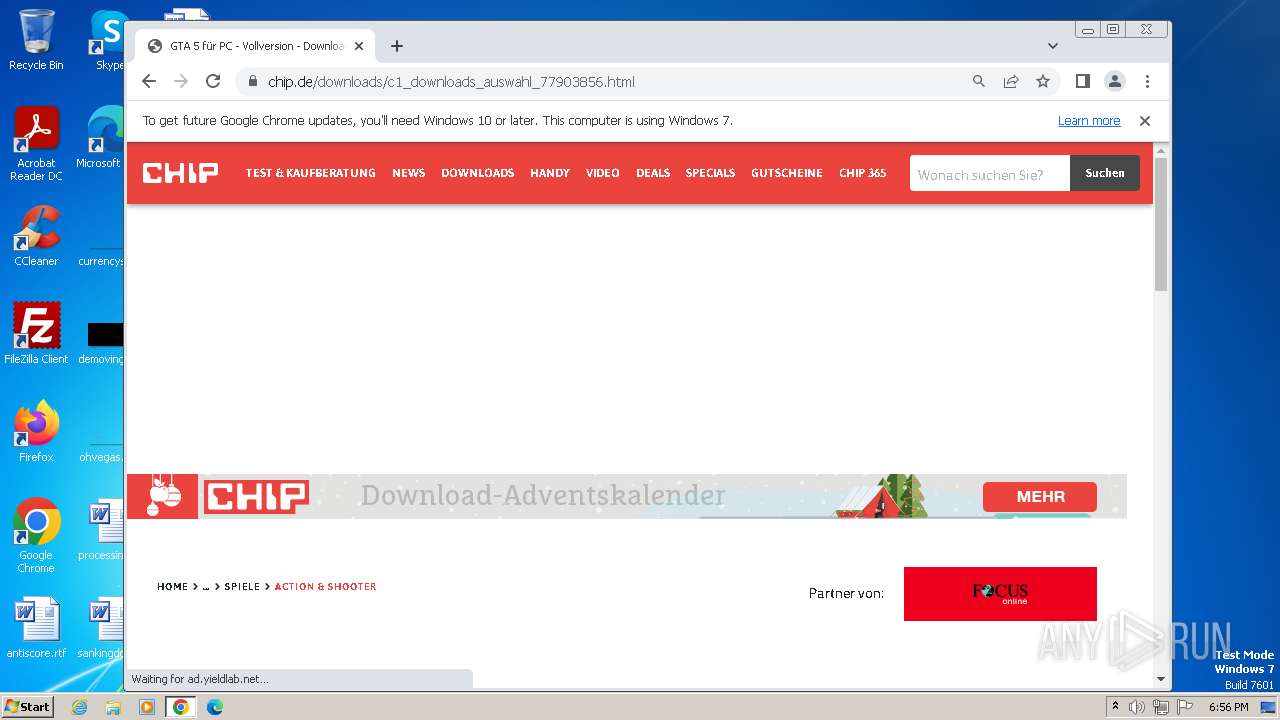1280x720 pixels.
Task: Click the CHIP logo in header
Action: point(180,173)
